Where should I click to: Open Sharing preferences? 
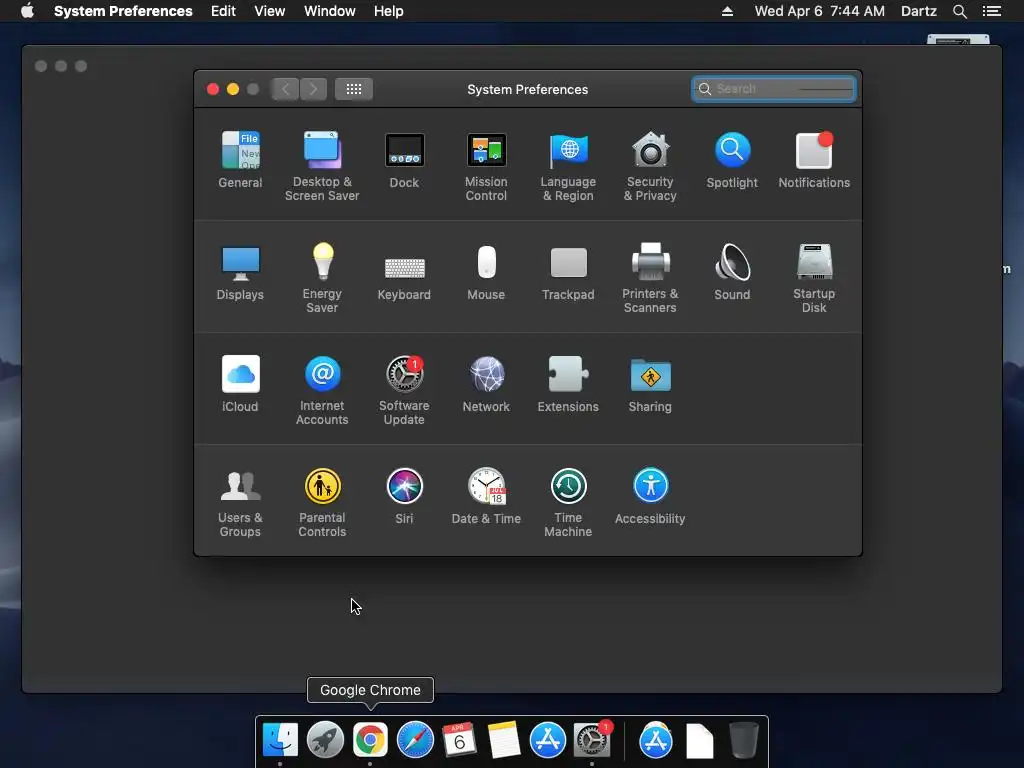point(650,384)
